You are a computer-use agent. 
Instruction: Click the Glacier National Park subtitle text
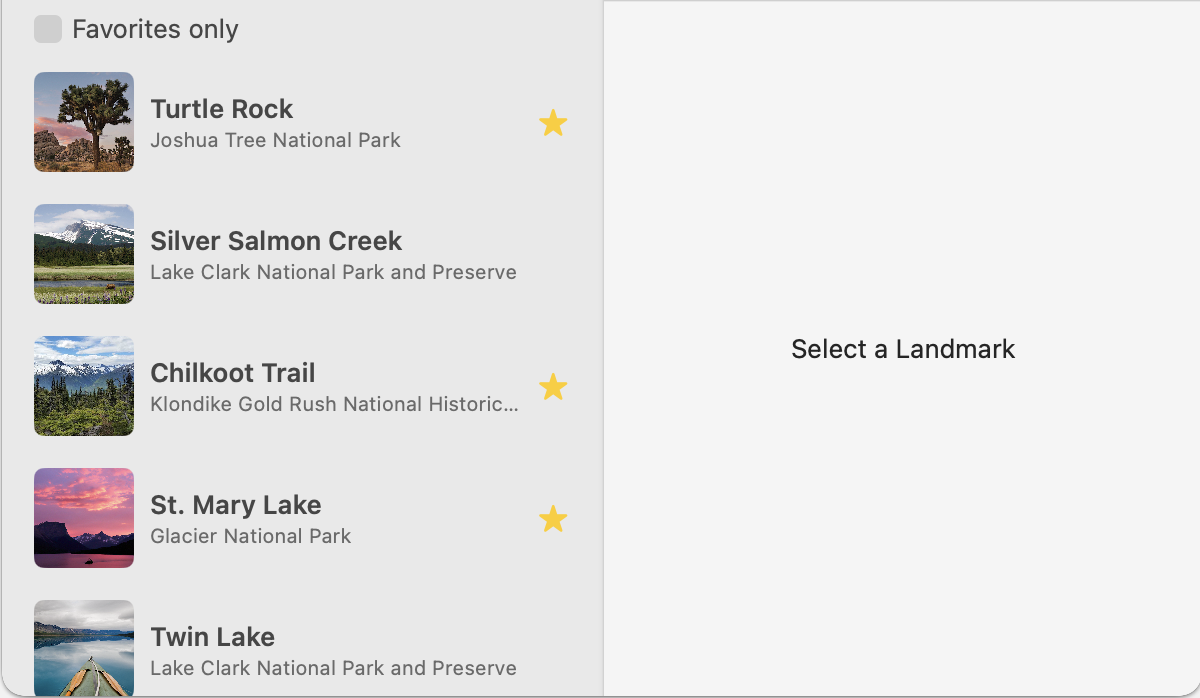pos(250,536)
